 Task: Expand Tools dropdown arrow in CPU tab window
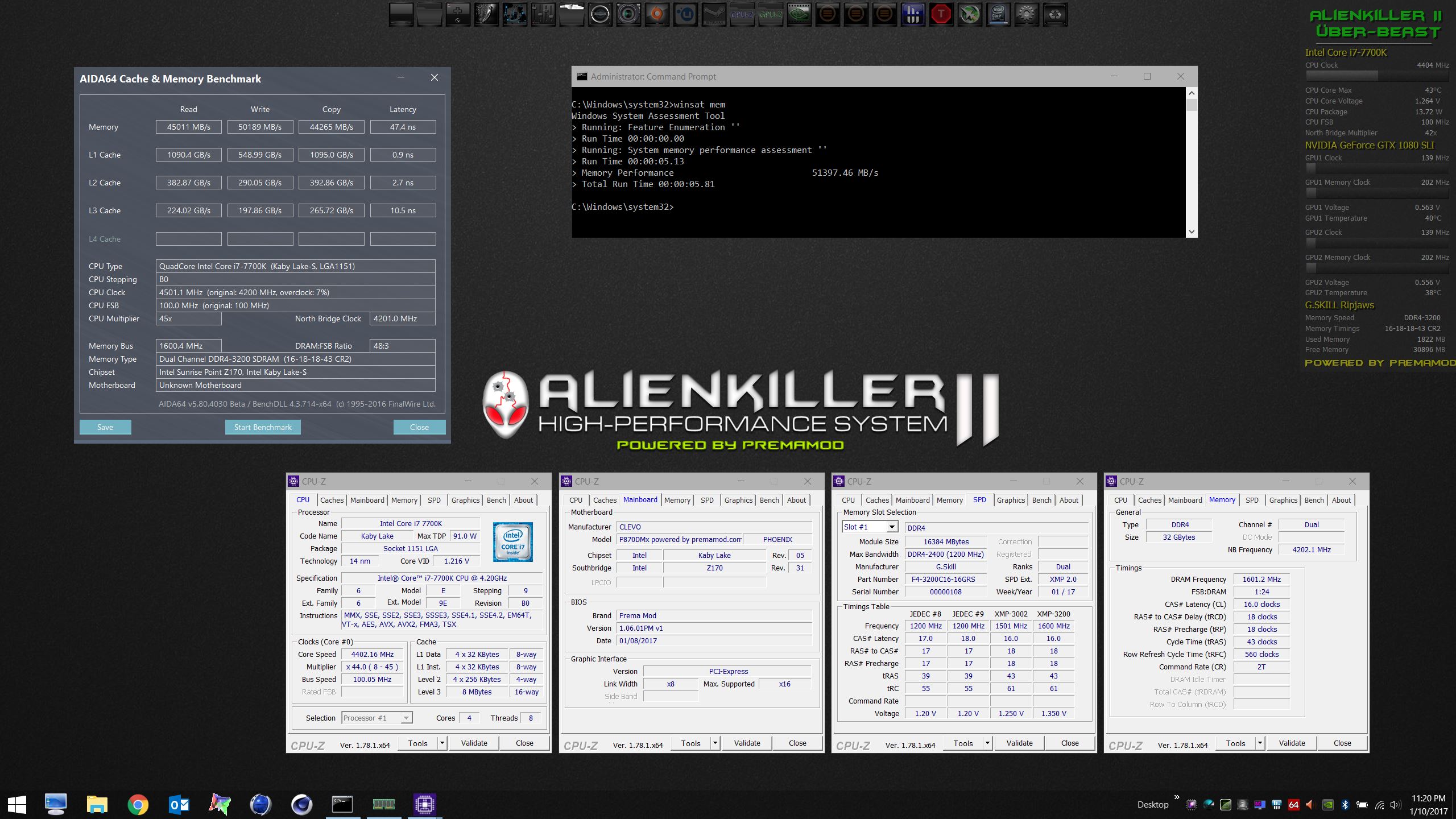point(442,743)
